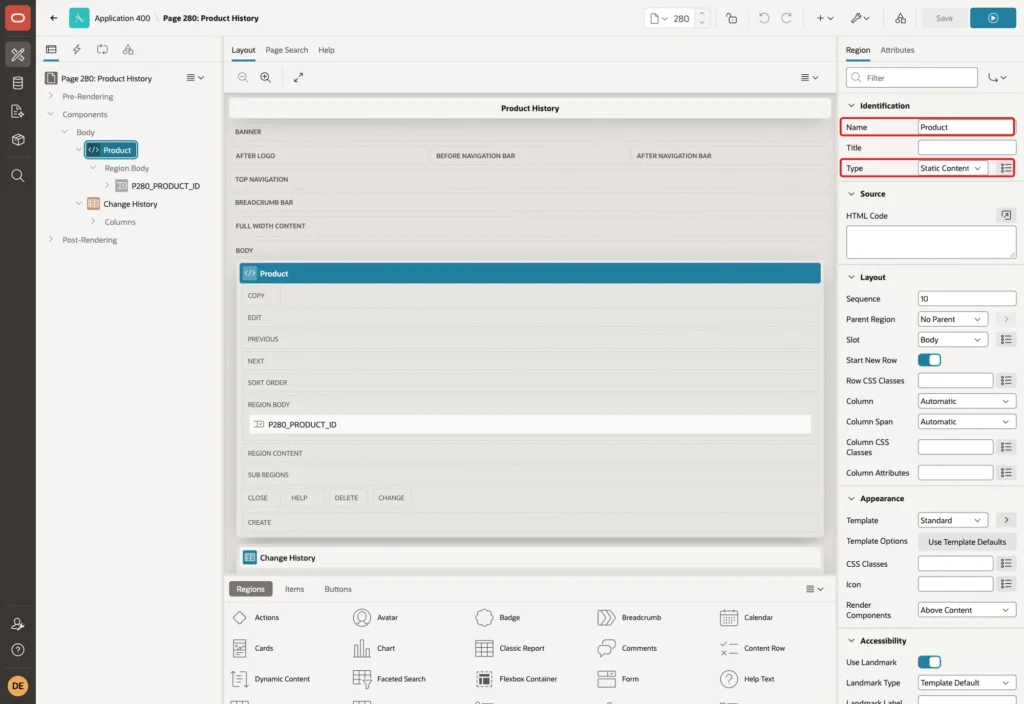Select P280_PRODUCT_ID tree item
The height and width of the screenshot is (704, 1024).
[165, 186]
